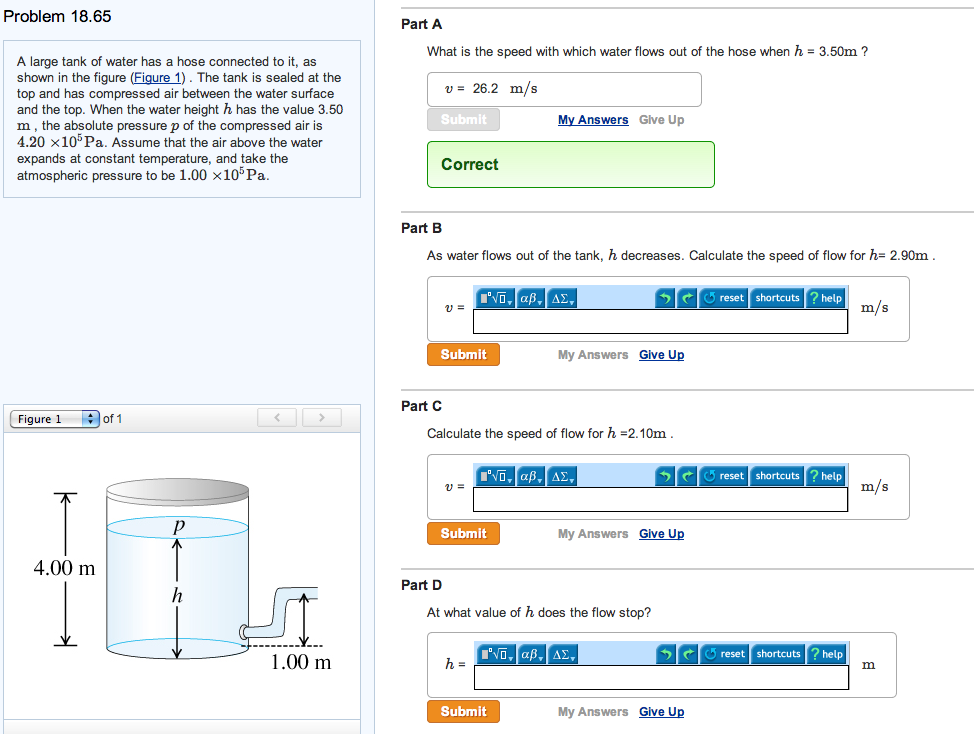Open help in Part B toolbar
Viewport: 976px width, 734px height.
(x=825, y=298)
